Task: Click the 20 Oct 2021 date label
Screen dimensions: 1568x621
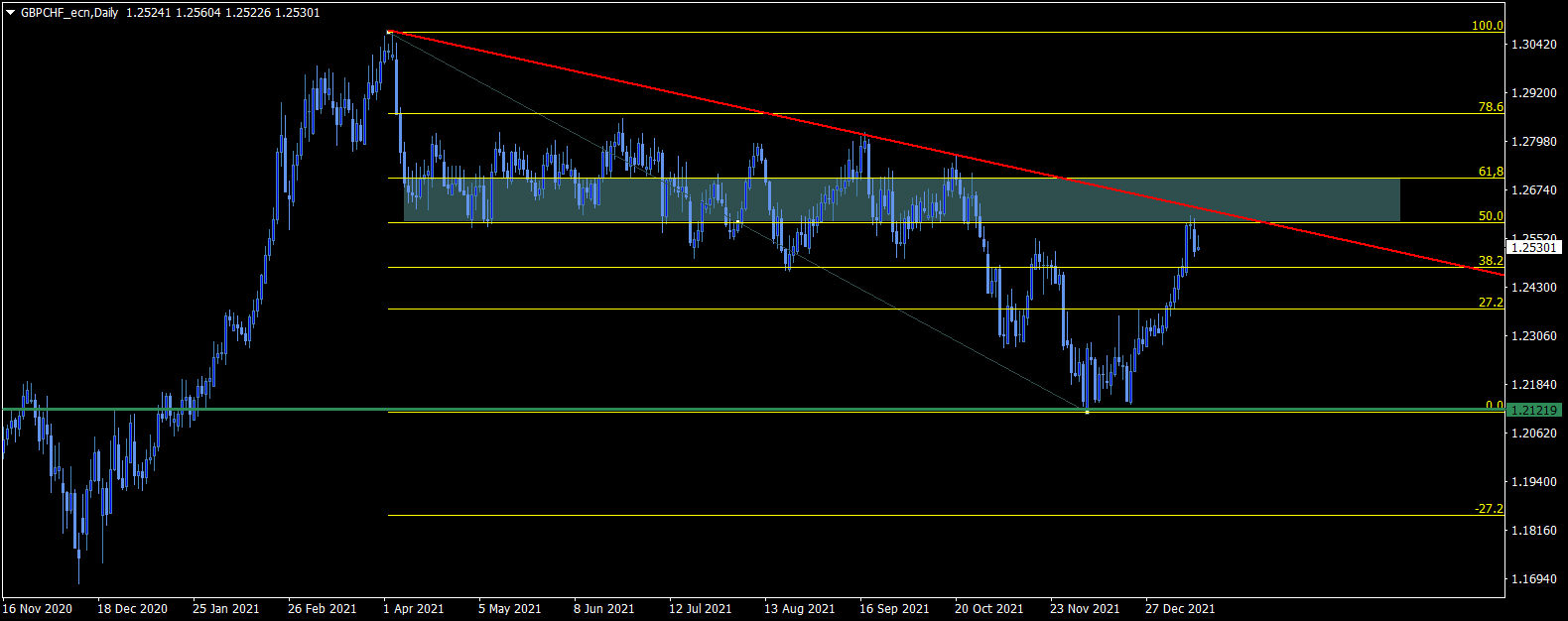Action: coord(989,609)
